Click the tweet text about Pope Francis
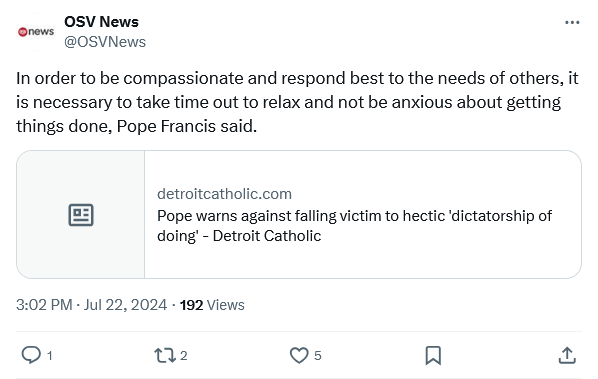The height and width of the screenshot is (379, 598). click(297, 102)
